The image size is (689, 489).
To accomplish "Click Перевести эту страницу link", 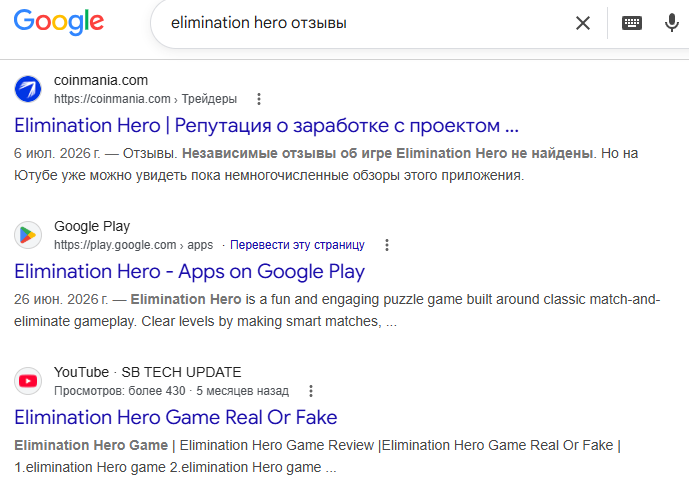I will pos(297,245).
